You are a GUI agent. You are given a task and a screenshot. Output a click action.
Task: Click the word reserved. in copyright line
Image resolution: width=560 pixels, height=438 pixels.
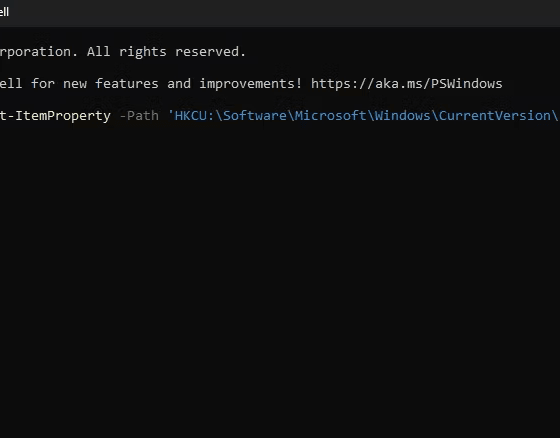click(210, 52)
